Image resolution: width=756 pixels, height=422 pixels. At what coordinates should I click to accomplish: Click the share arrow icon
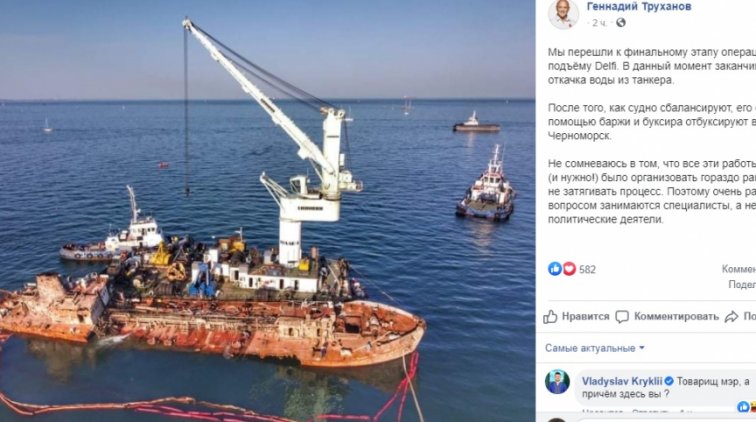731,316
